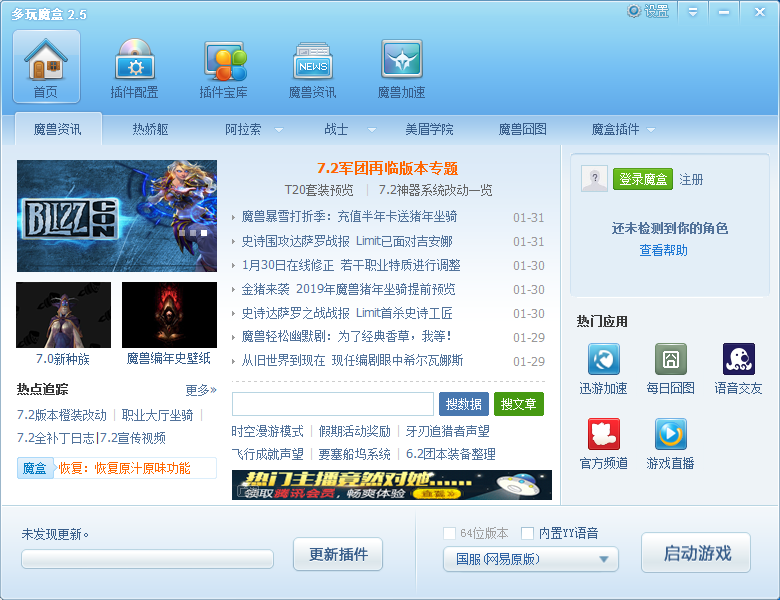The width and height of the screenshot is (780, 600).
Task: Enable the 64位版本 checkbox
Action: click(449, 533)
